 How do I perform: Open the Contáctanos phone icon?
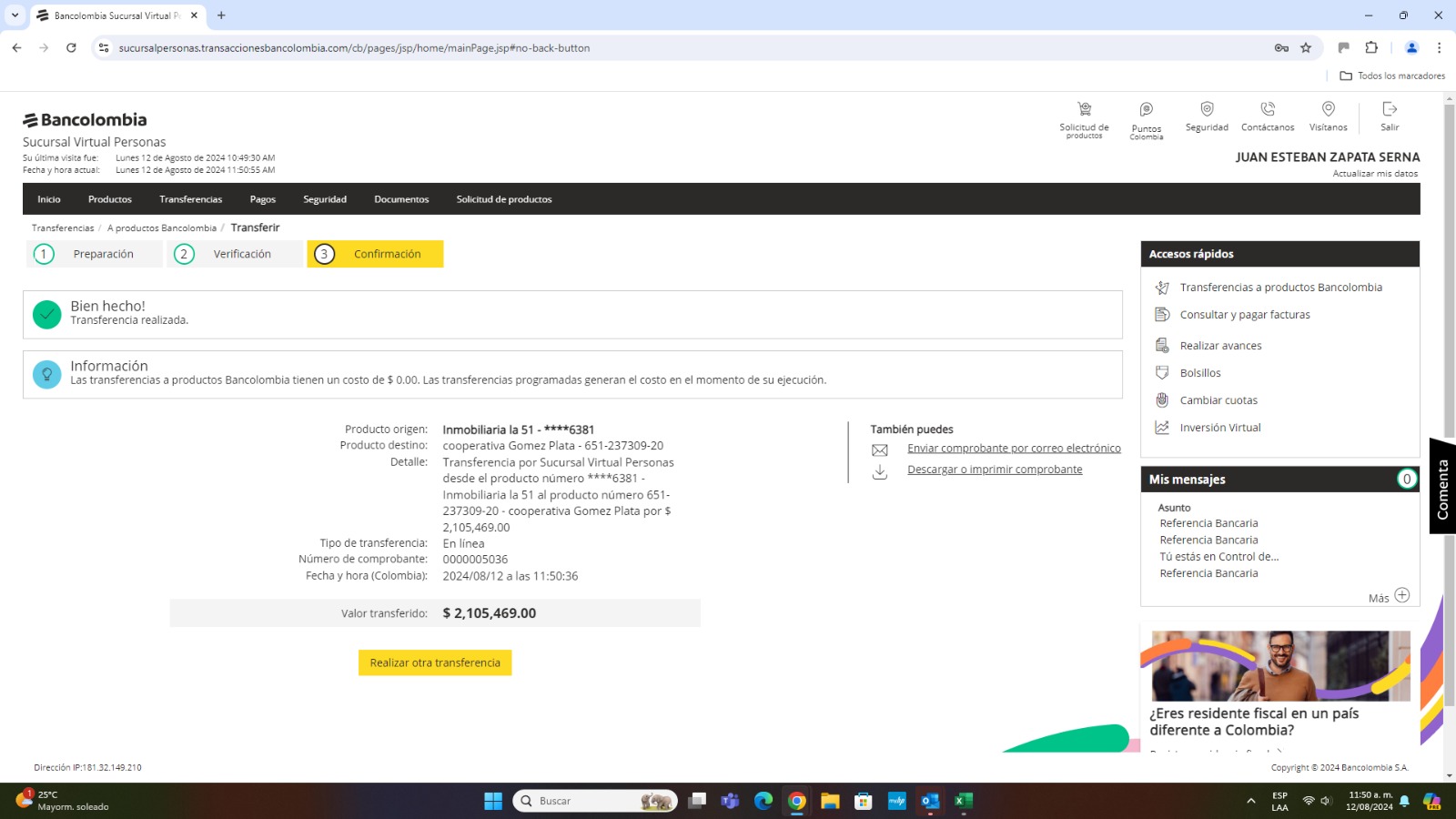point(1268,109)
